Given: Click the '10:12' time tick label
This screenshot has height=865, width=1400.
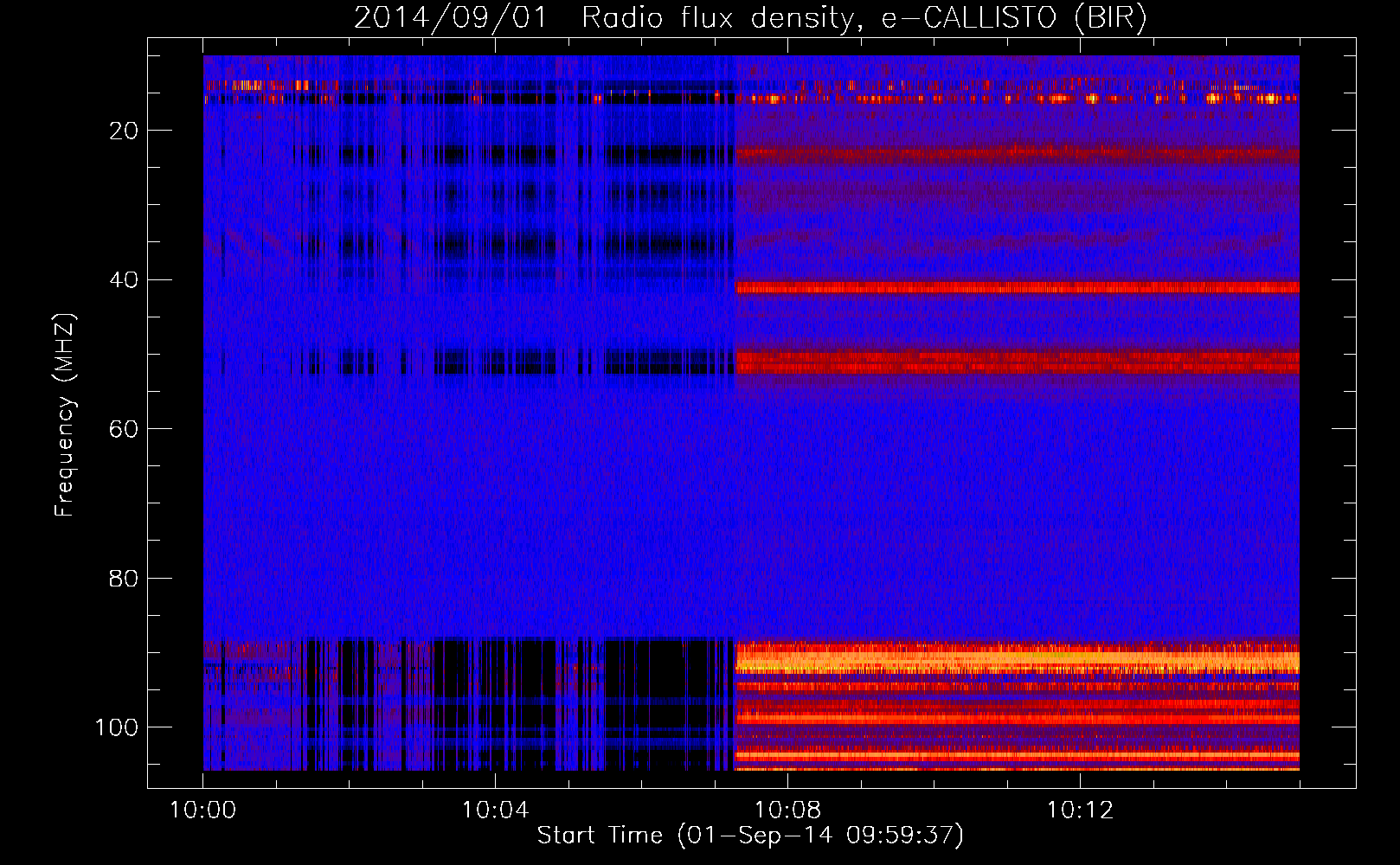Looking at the screenshot, I should tap(1080, 811).
